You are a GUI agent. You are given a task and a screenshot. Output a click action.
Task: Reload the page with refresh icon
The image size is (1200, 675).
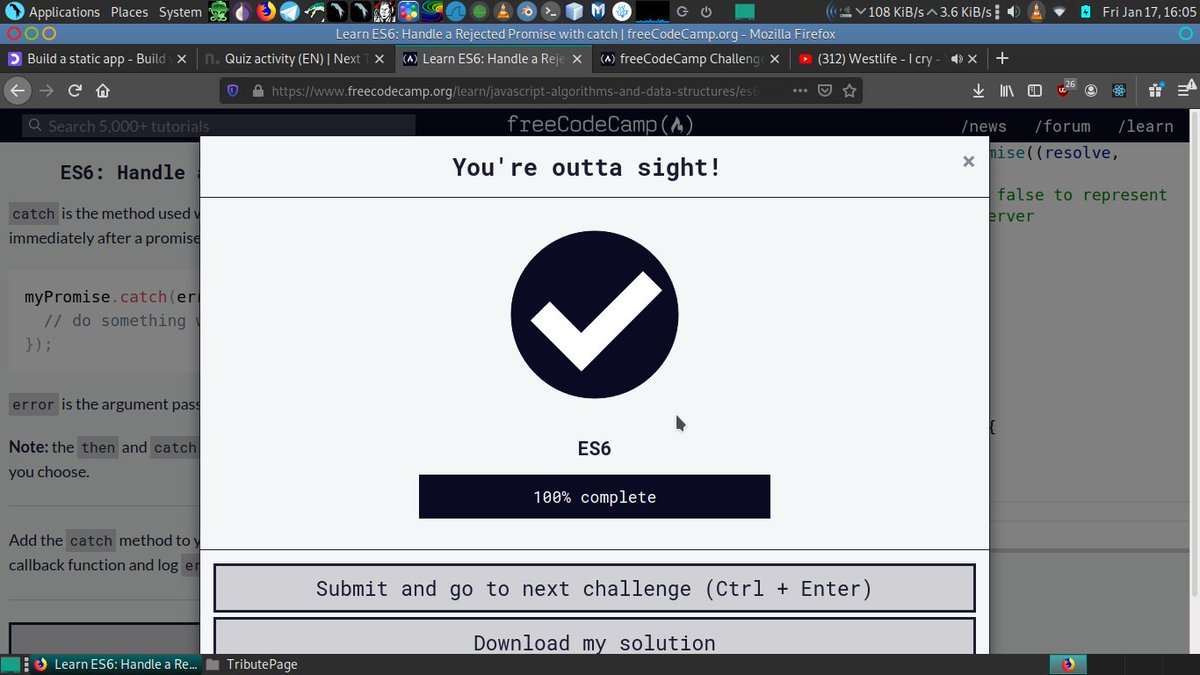(x=74, y=91)
